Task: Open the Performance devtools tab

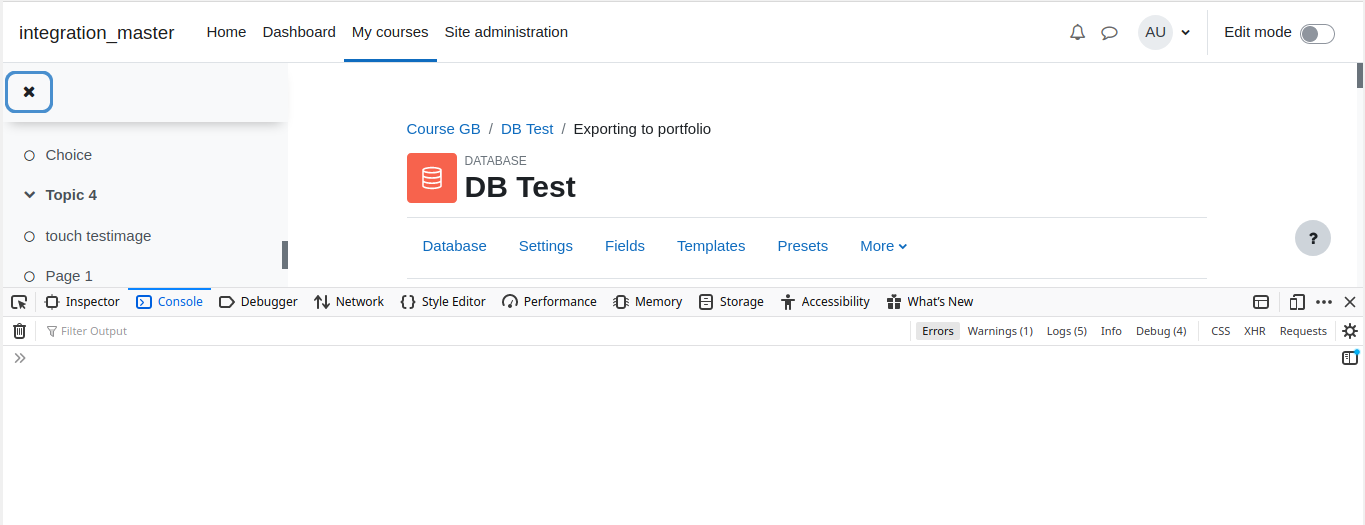Action: pyautogui.click(x=549, y=302)
